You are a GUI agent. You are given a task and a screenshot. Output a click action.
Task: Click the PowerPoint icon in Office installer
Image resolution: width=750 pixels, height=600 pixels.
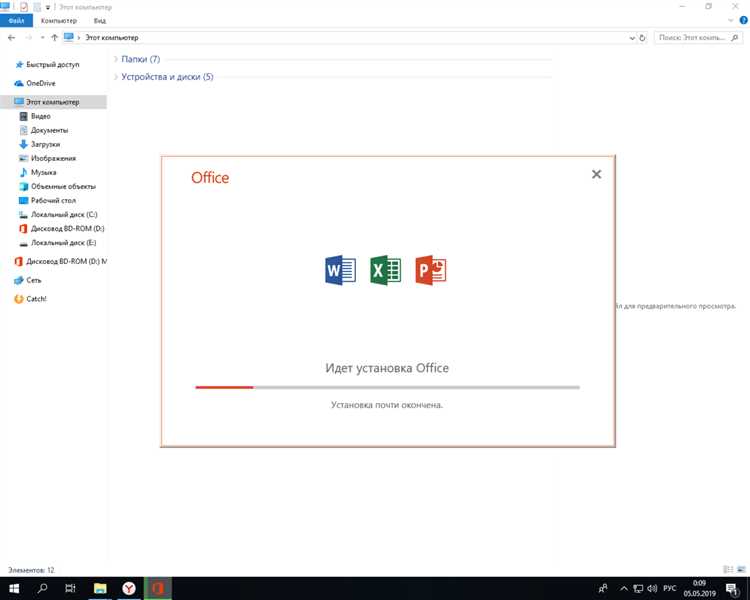click(x=430, y=270)
